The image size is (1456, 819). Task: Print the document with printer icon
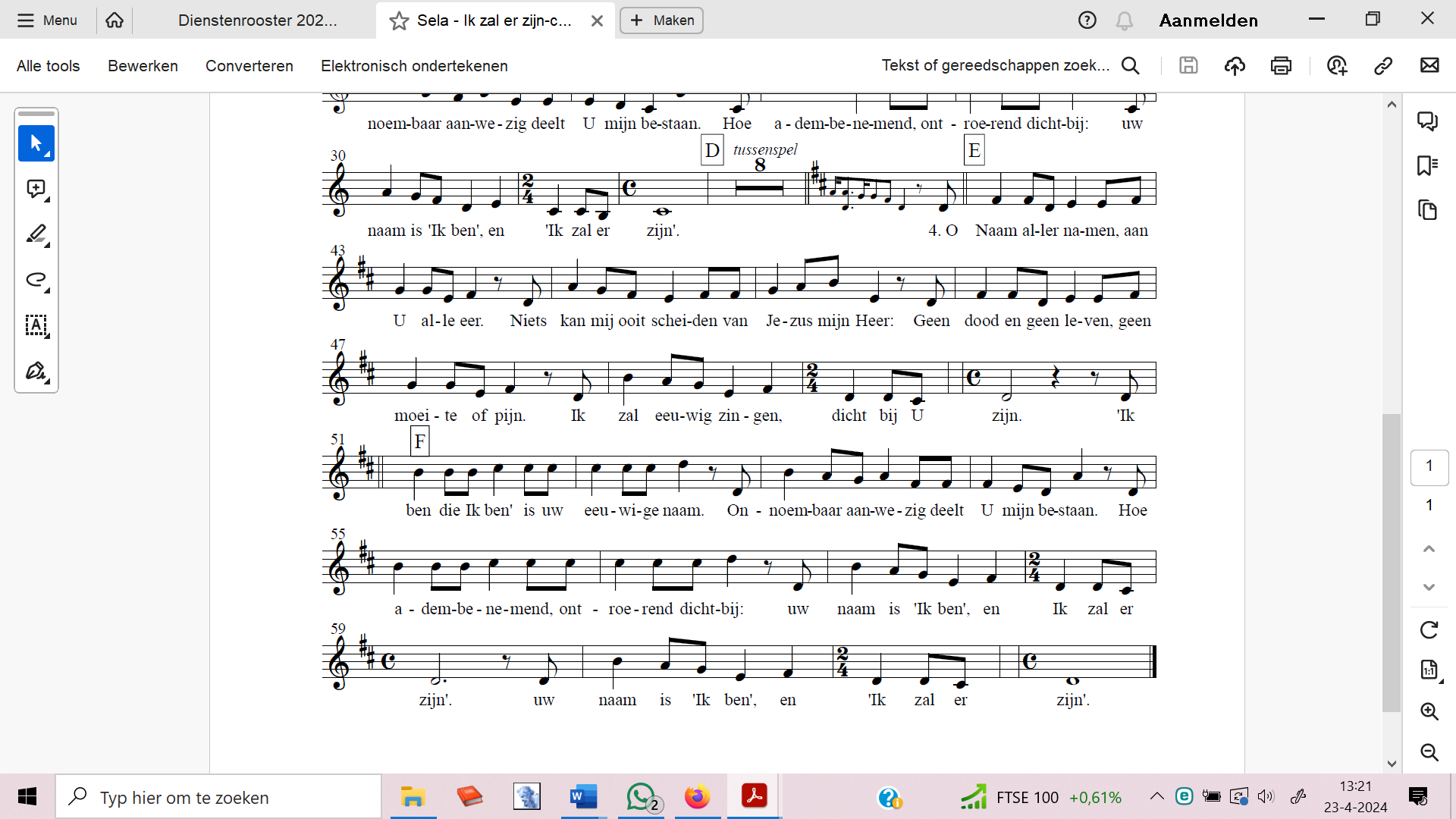pyautogui.click(x=1281, y=66)
